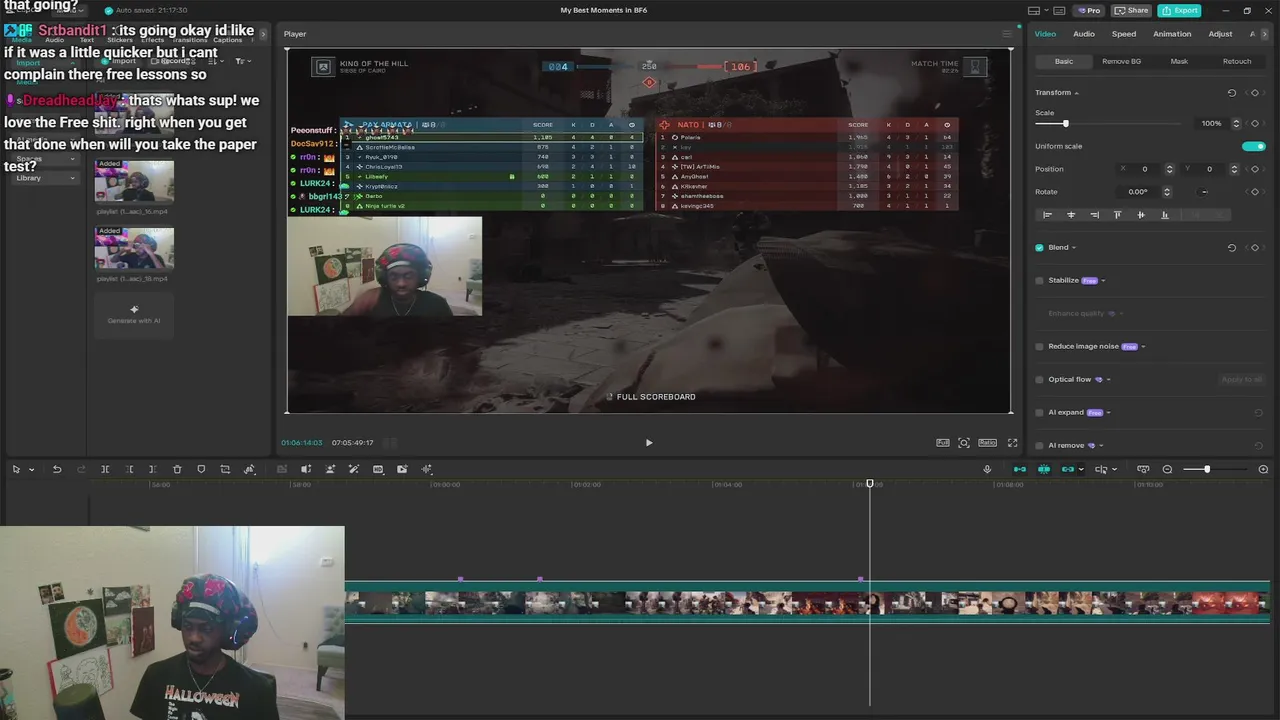Open the Player panel hamburger menu
Viewport: 1280px width, 720px height.
[x=1007, y=34]
